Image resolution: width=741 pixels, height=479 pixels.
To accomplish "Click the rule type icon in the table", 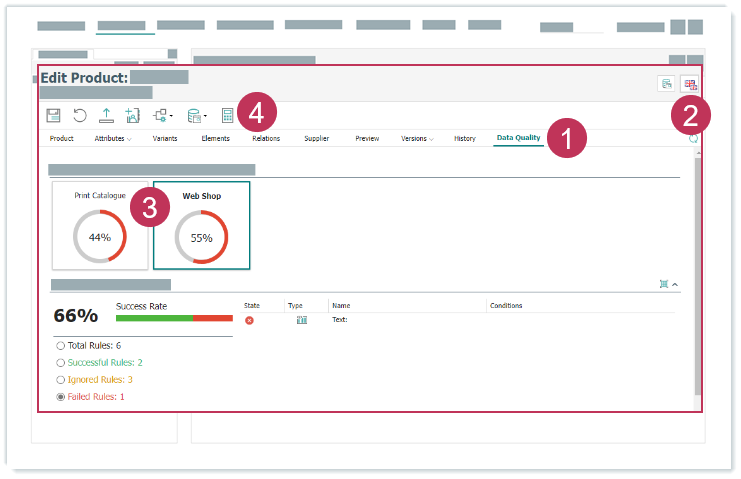I will pos(301,320).
